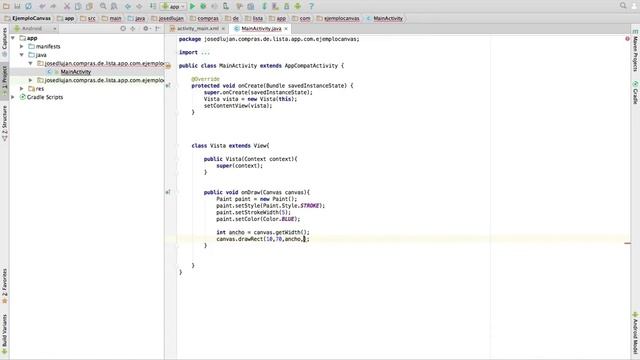Open the Android Model side tab
The width and height of the screenshot is (640, 360).
tap(636, 333)
